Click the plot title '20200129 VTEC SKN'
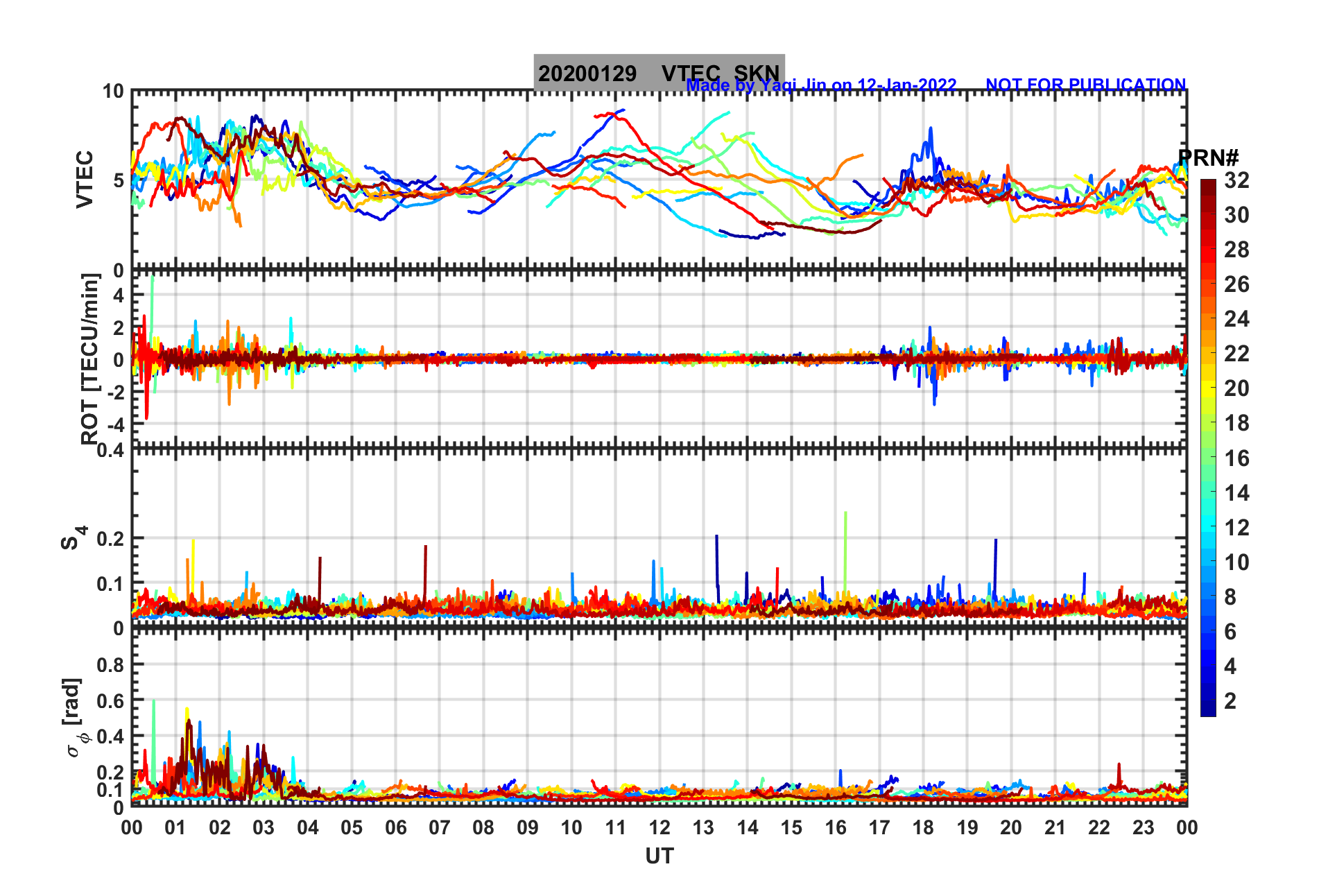Screen dimensions: 1319x896 click(659, 73)
